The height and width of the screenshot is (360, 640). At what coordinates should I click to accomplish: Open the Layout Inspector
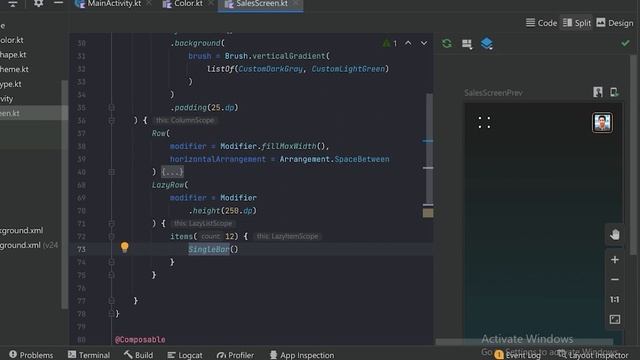point(593,355)
